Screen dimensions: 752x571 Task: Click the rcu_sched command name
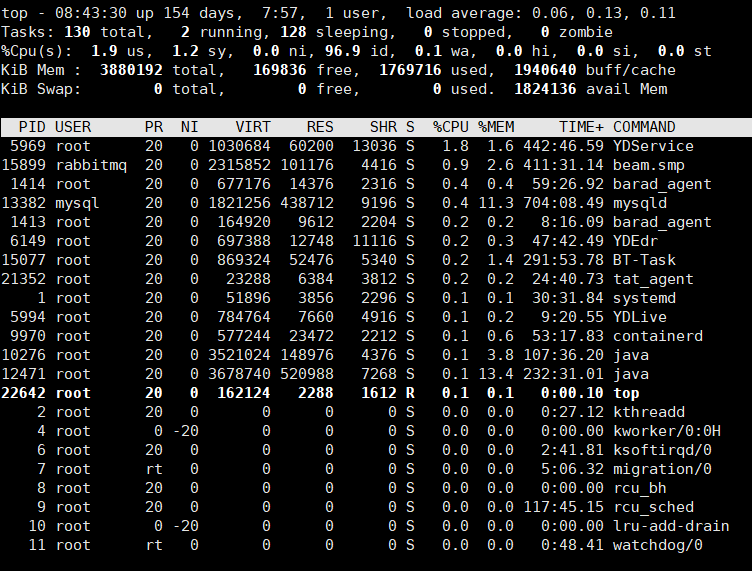point(653,507)
